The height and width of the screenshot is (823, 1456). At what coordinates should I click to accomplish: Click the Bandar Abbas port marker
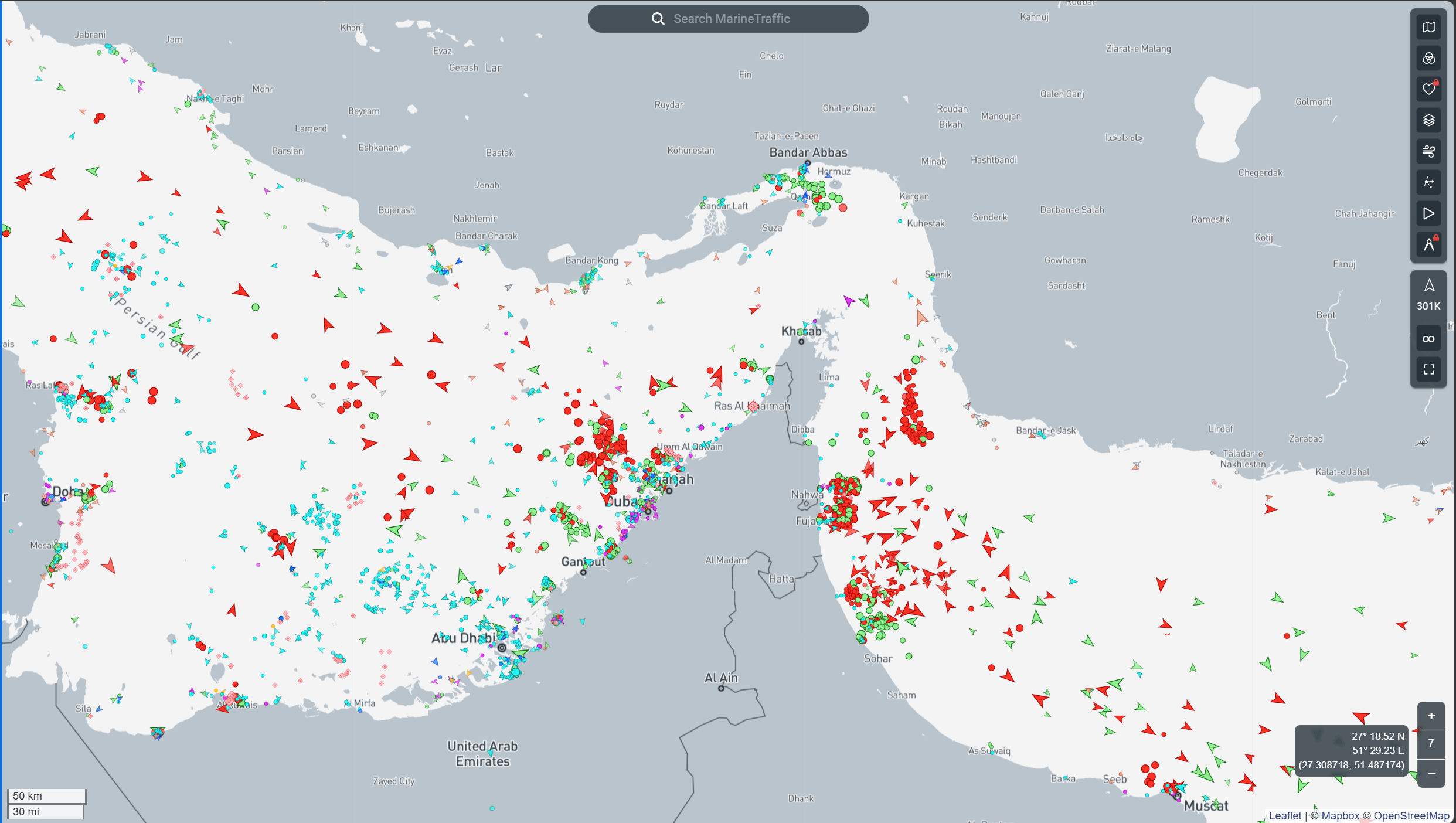[x=807, y=164]
